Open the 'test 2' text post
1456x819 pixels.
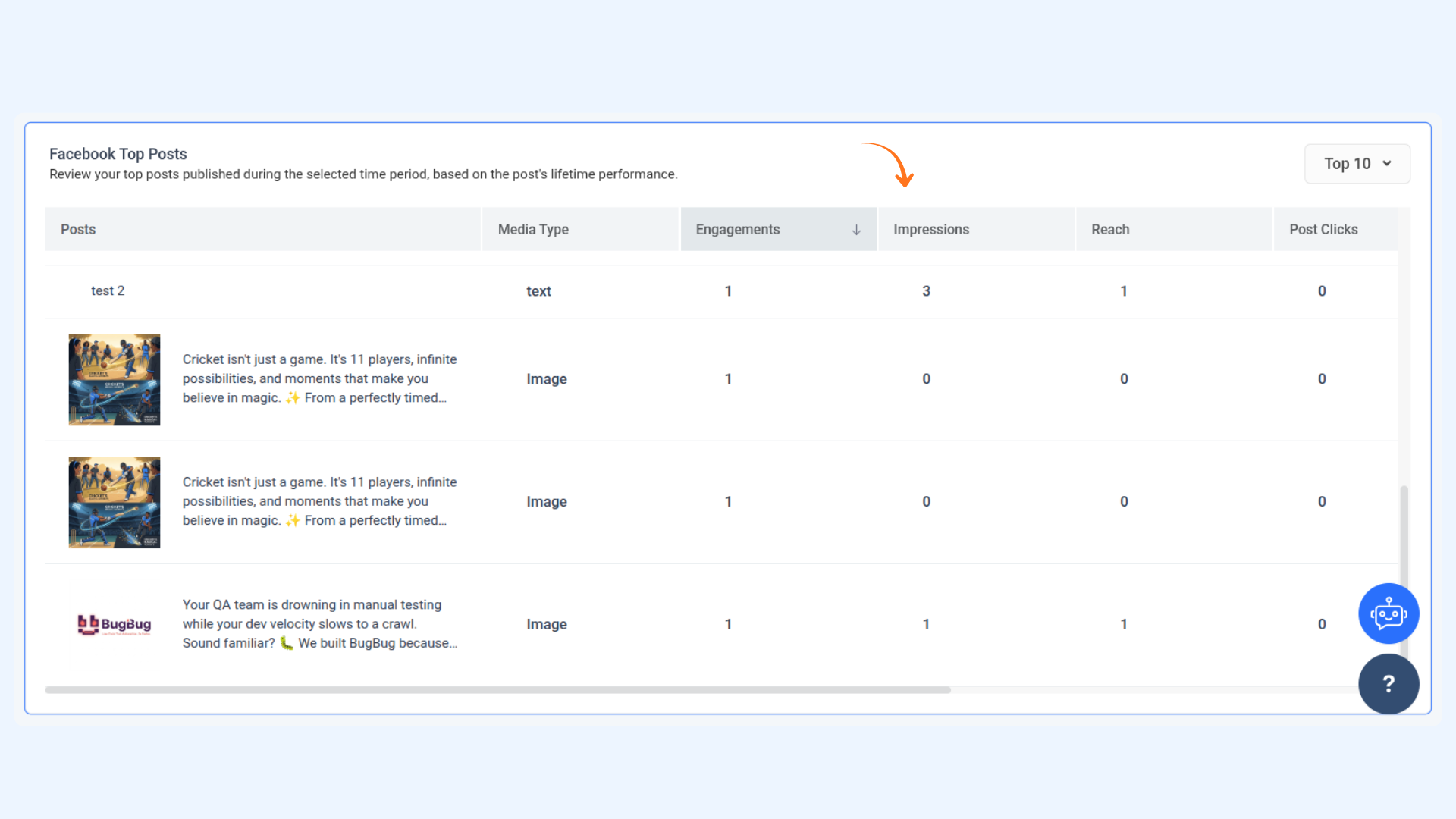point(108,291)
